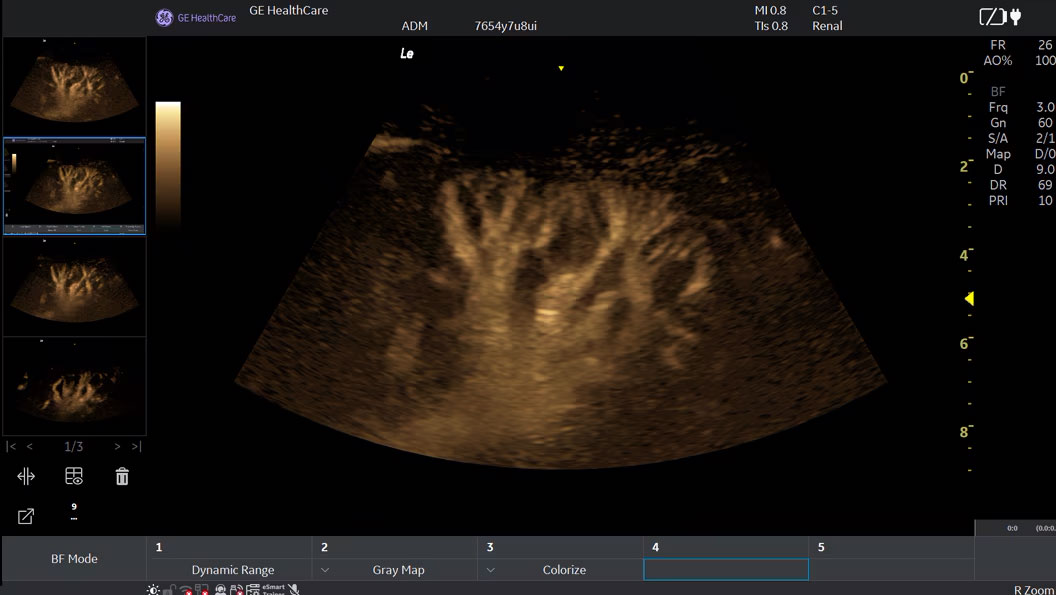Select the BF Mode tab
The height and width of the screenshot is (595, 1056).
[74, 559]
